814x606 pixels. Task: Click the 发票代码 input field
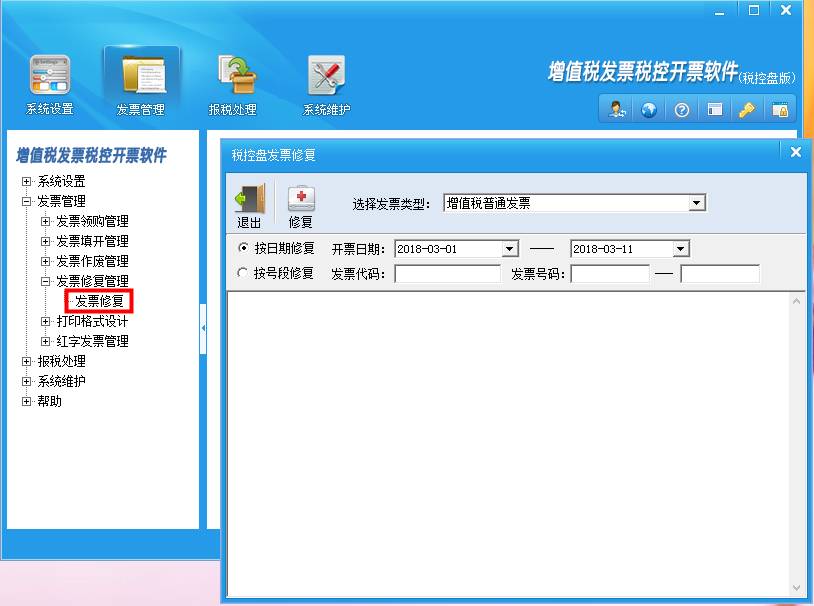pyautogui.click(x=447, y=274)
